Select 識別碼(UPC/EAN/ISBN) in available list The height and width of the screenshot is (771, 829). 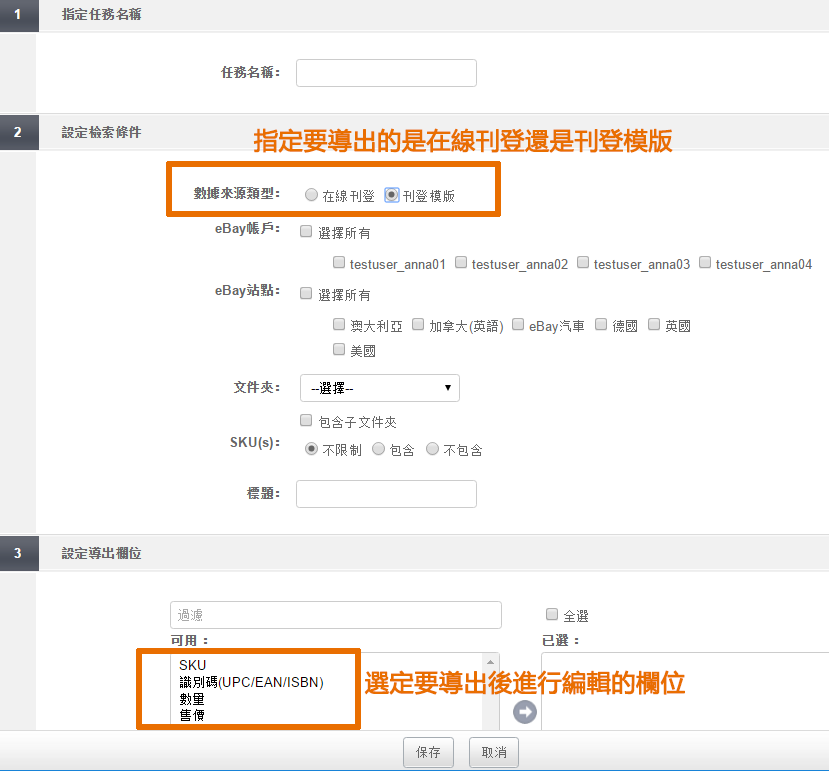click(x=251, y=682)
